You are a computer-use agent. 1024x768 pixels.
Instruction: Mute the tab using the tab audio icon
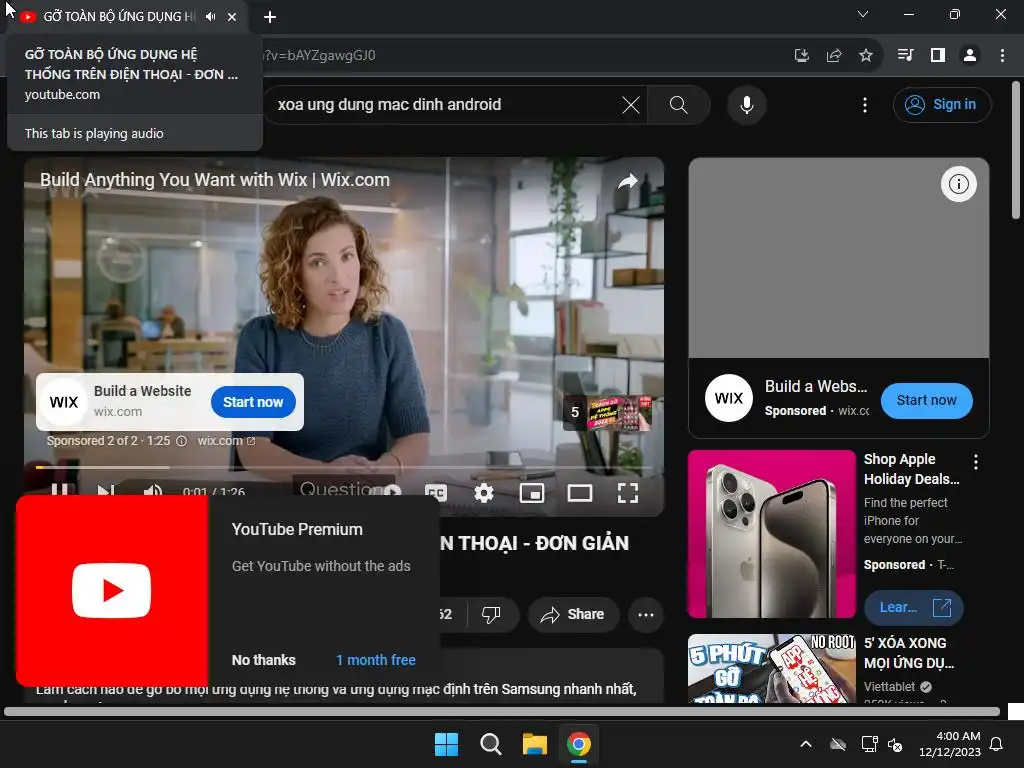[210, 17]
